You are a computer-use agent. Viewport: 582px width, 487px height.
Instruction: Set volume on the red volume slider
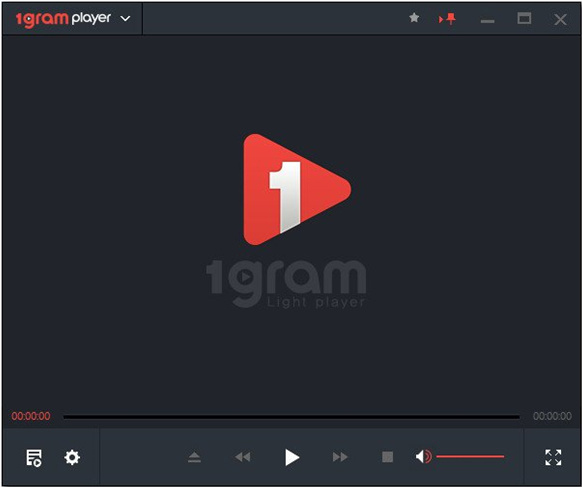pyautogui.click(x=470, y=457)
